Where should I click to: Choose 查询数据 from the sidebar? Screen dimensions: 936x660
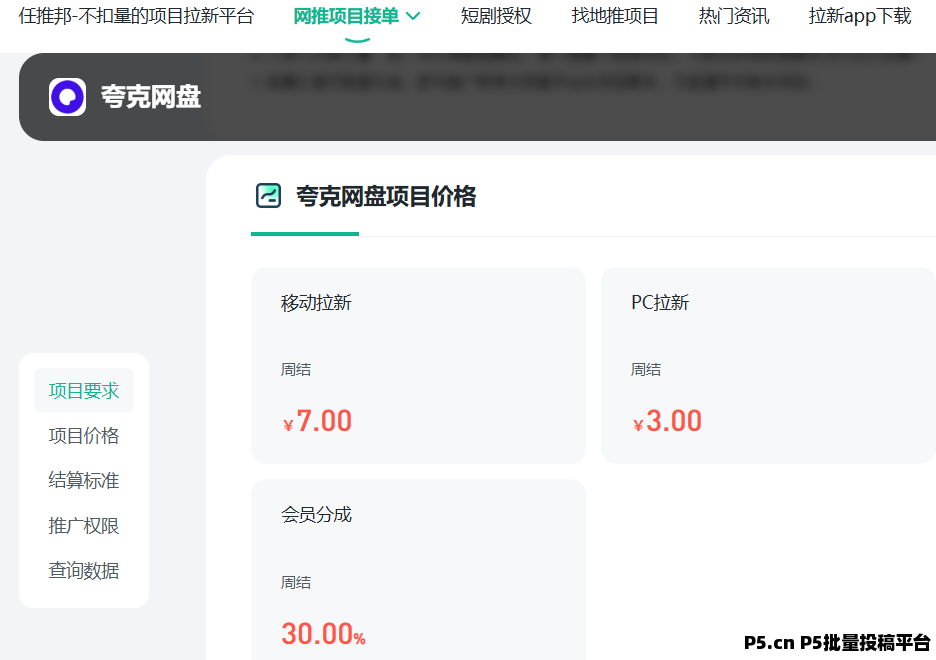(x=84, y=571)
